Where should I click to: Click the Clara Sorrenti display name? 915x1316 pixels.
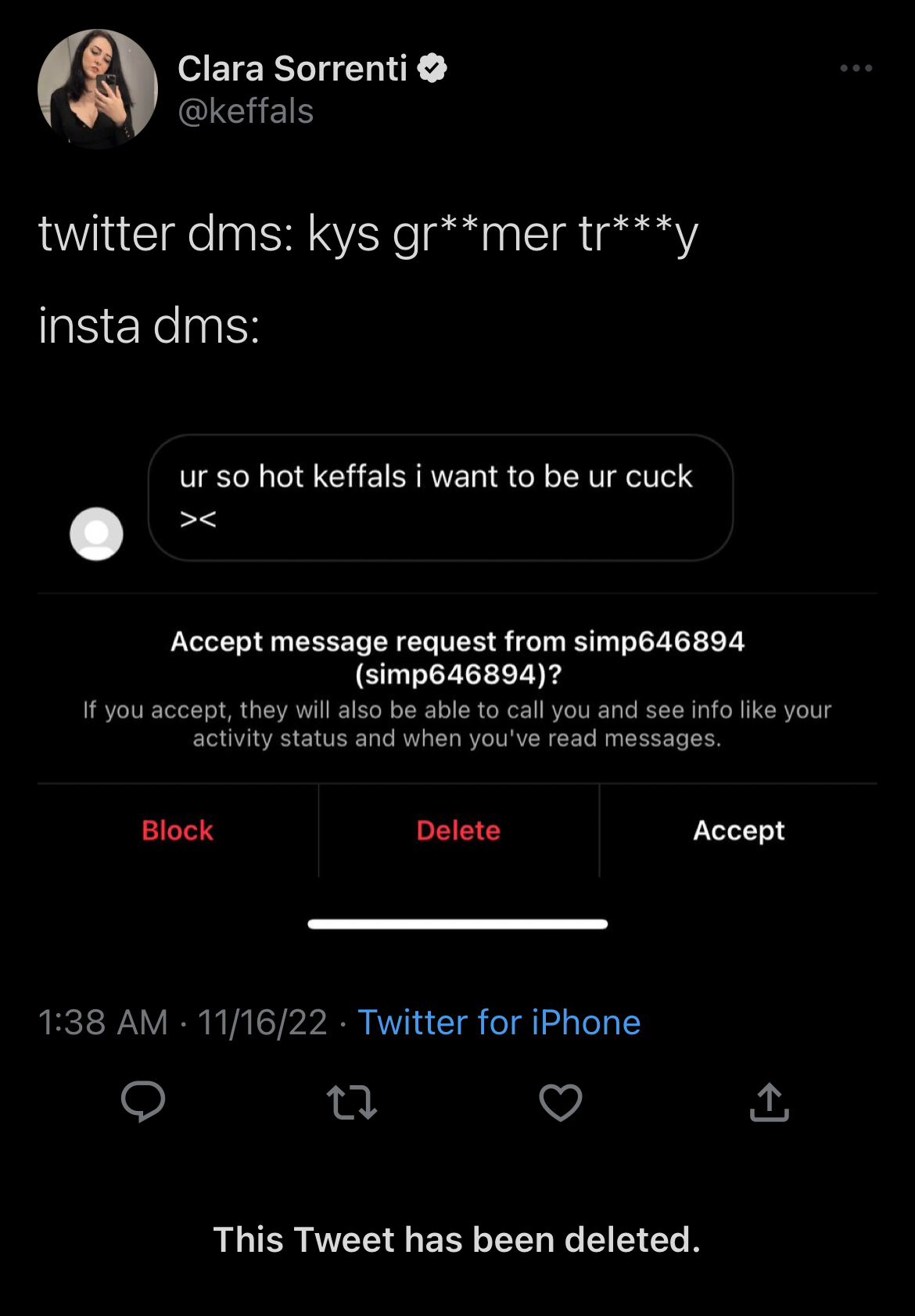[x=292, y=69]
